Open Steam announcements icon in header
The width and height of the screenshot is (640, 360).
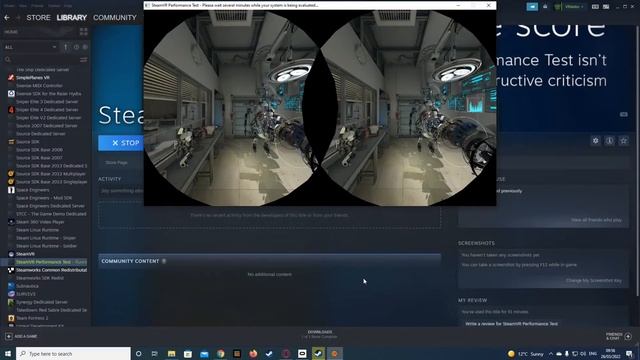point(532,7)
